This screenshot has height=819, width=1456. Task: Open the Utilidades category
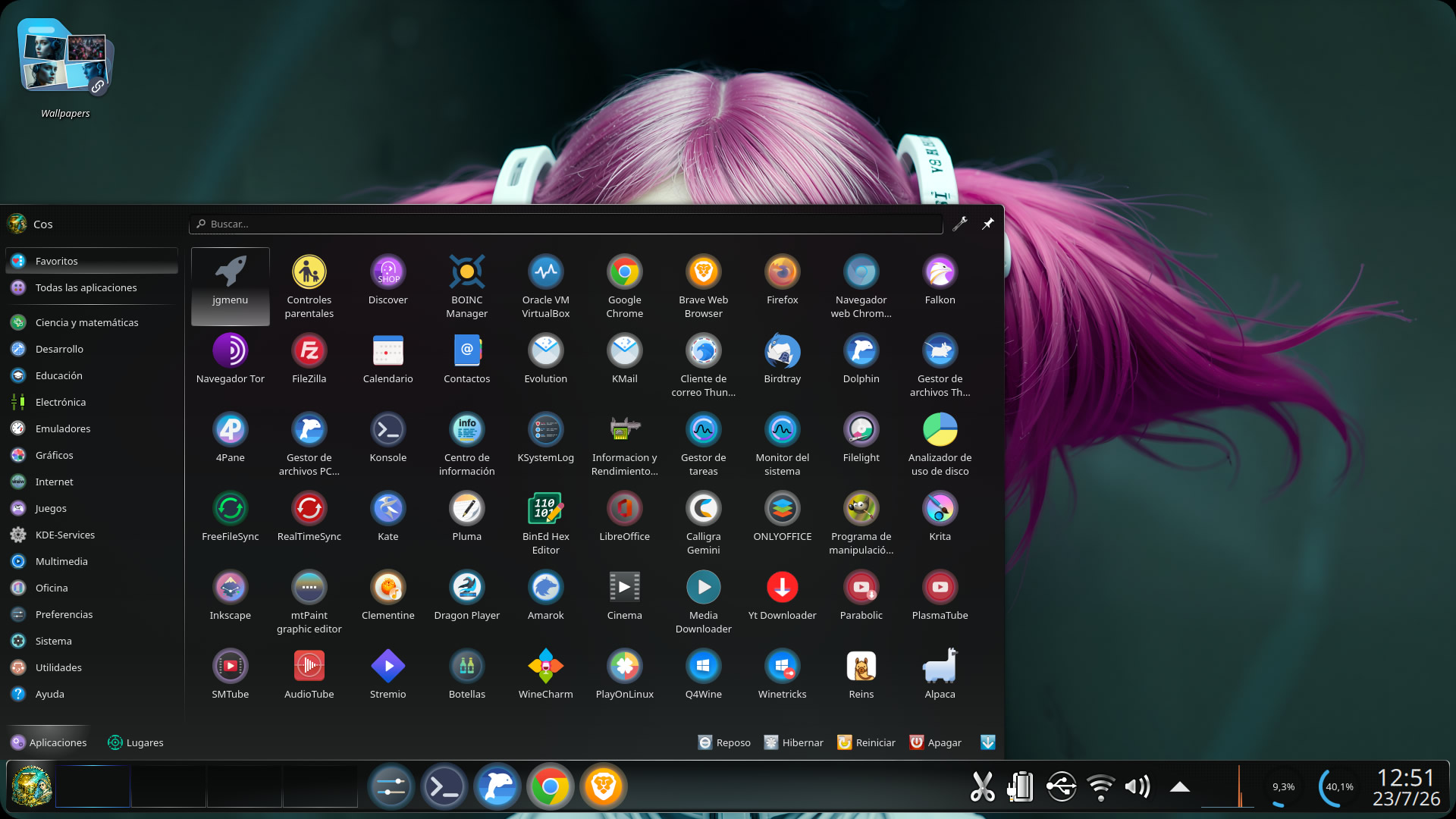pos(93,667)
